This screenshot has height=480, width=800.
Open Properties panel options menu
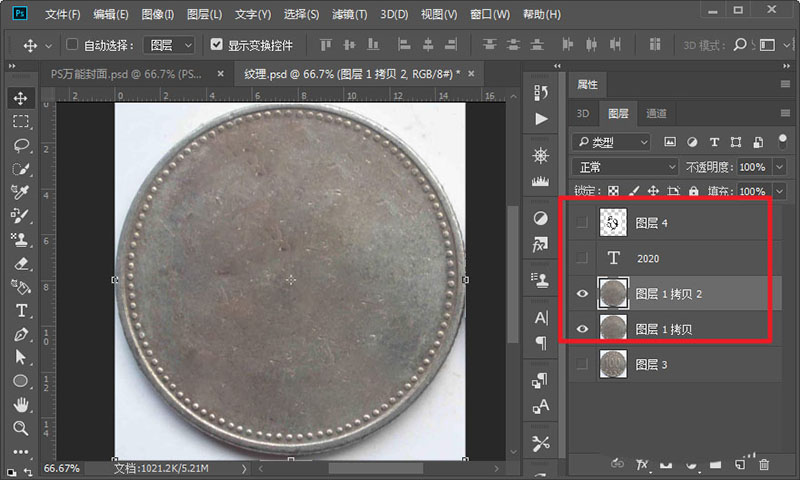[785, 84]
